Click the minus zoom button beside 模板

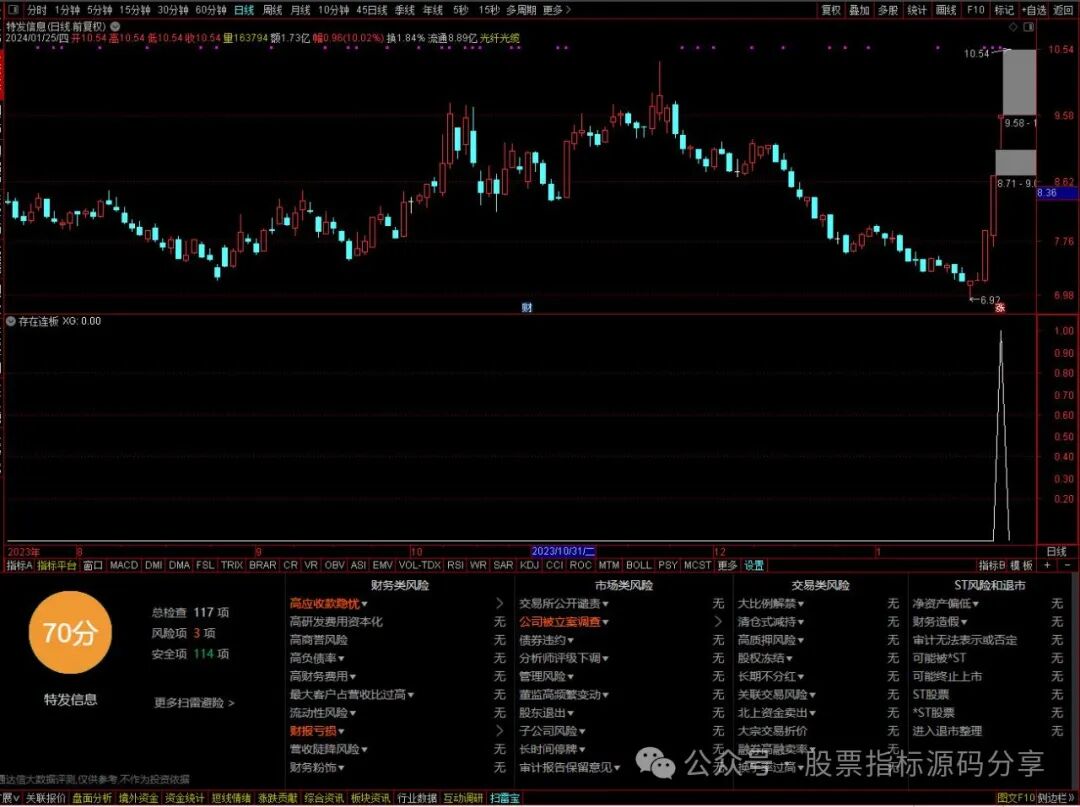[1068, 565]
